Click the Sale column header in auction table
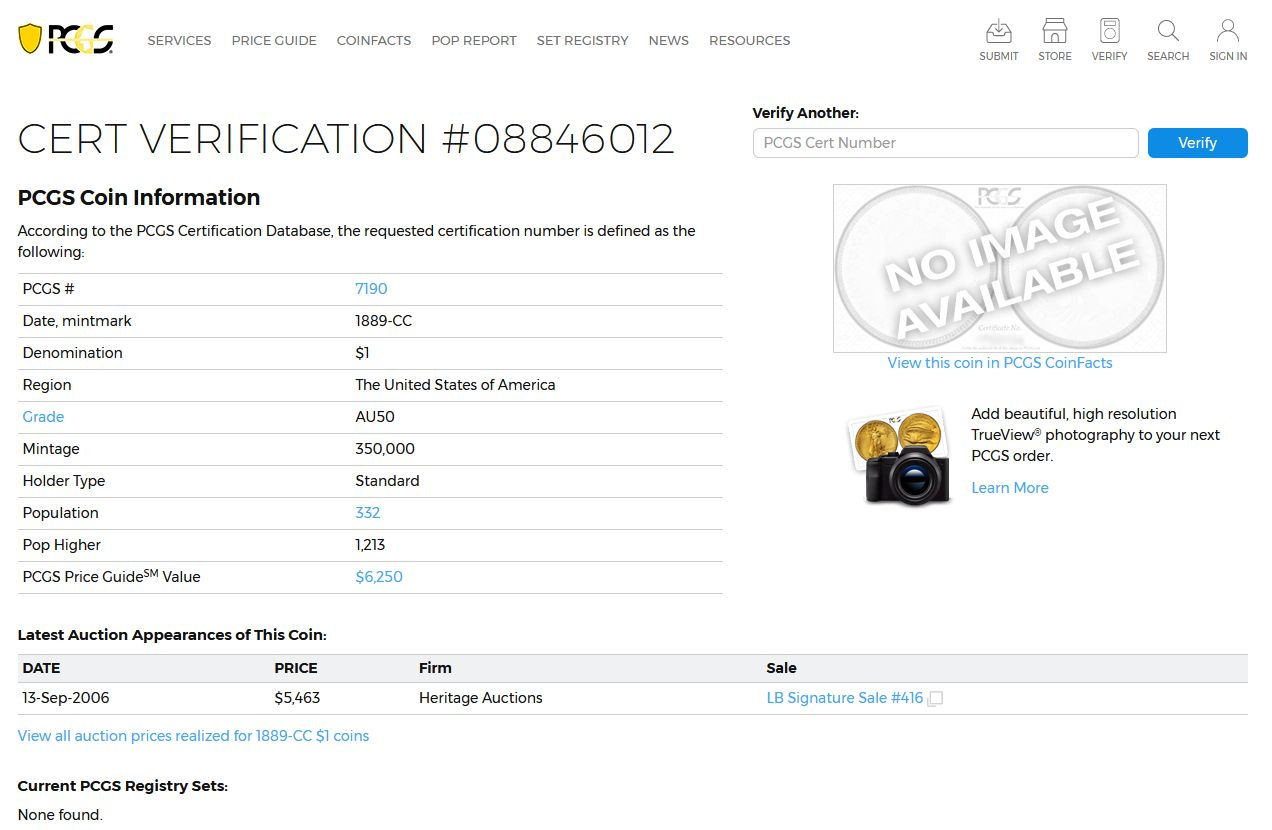This screenshot has width=1272, height=830. coord(781,668)
